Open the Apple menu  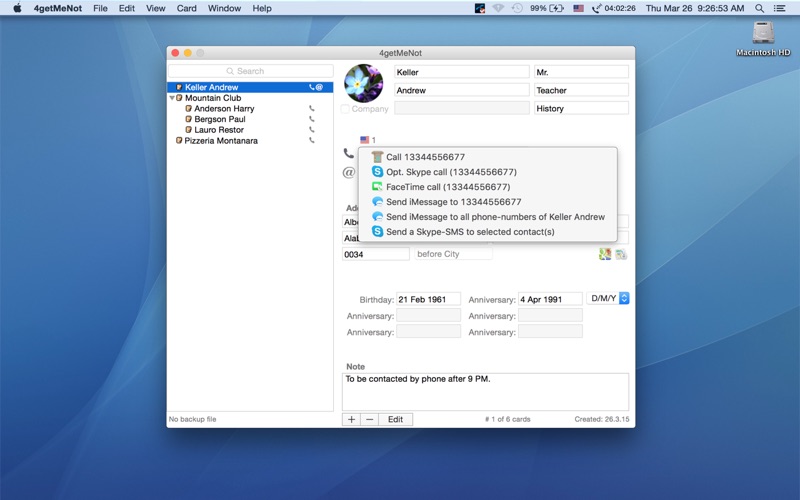coord(17,8)
